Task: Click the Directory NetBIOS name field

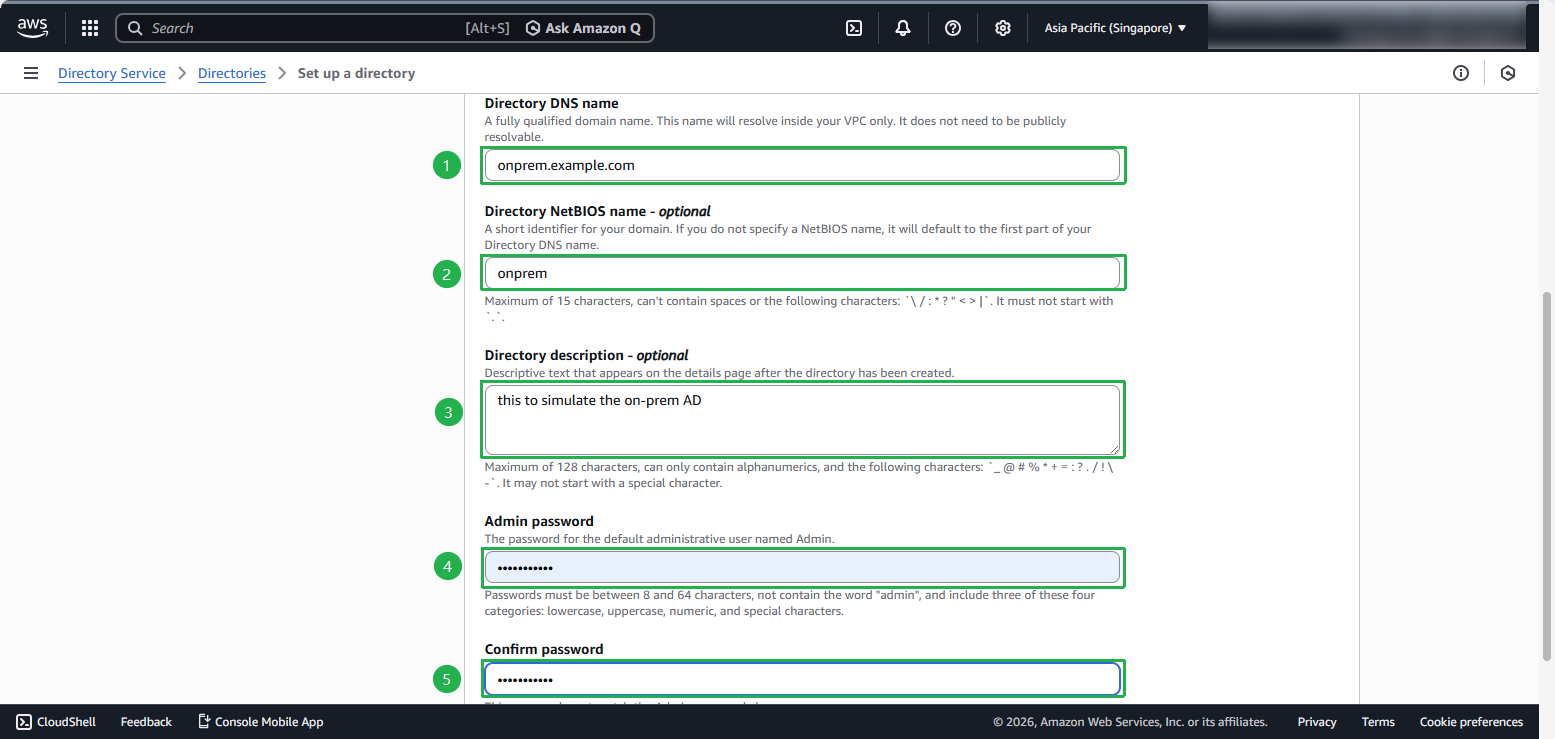Action: pos(801,273)
